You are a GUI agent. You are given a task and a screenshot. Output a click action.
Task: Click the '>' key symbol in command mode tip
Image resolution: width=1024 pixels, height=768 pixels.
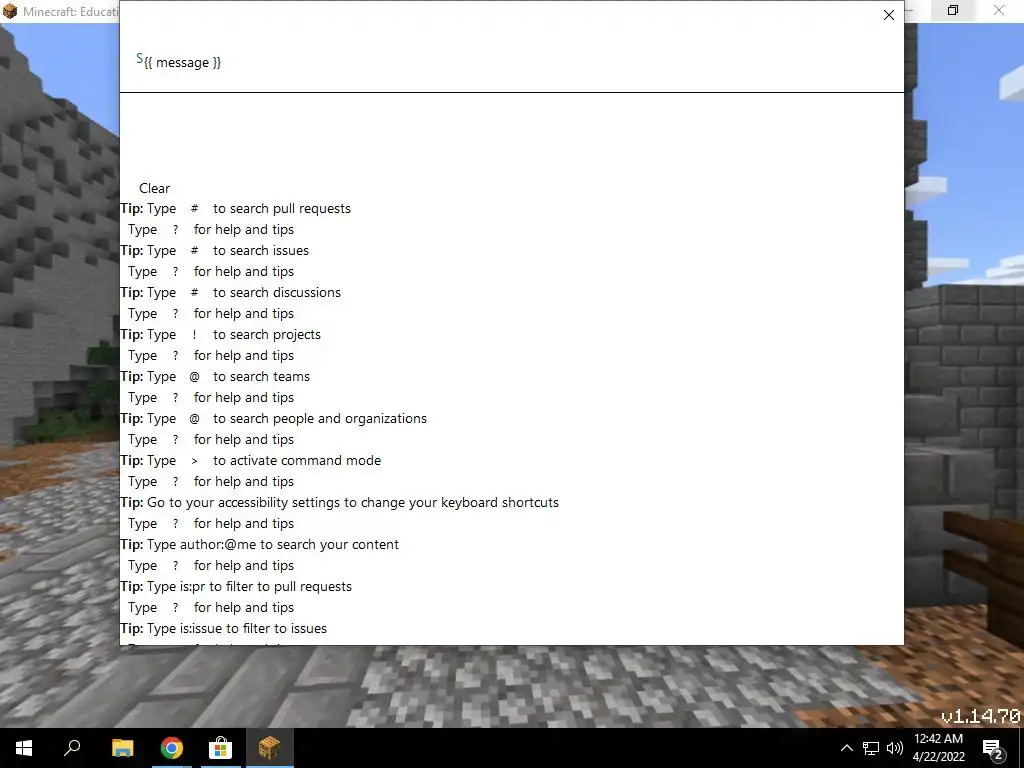click(194, 461)
